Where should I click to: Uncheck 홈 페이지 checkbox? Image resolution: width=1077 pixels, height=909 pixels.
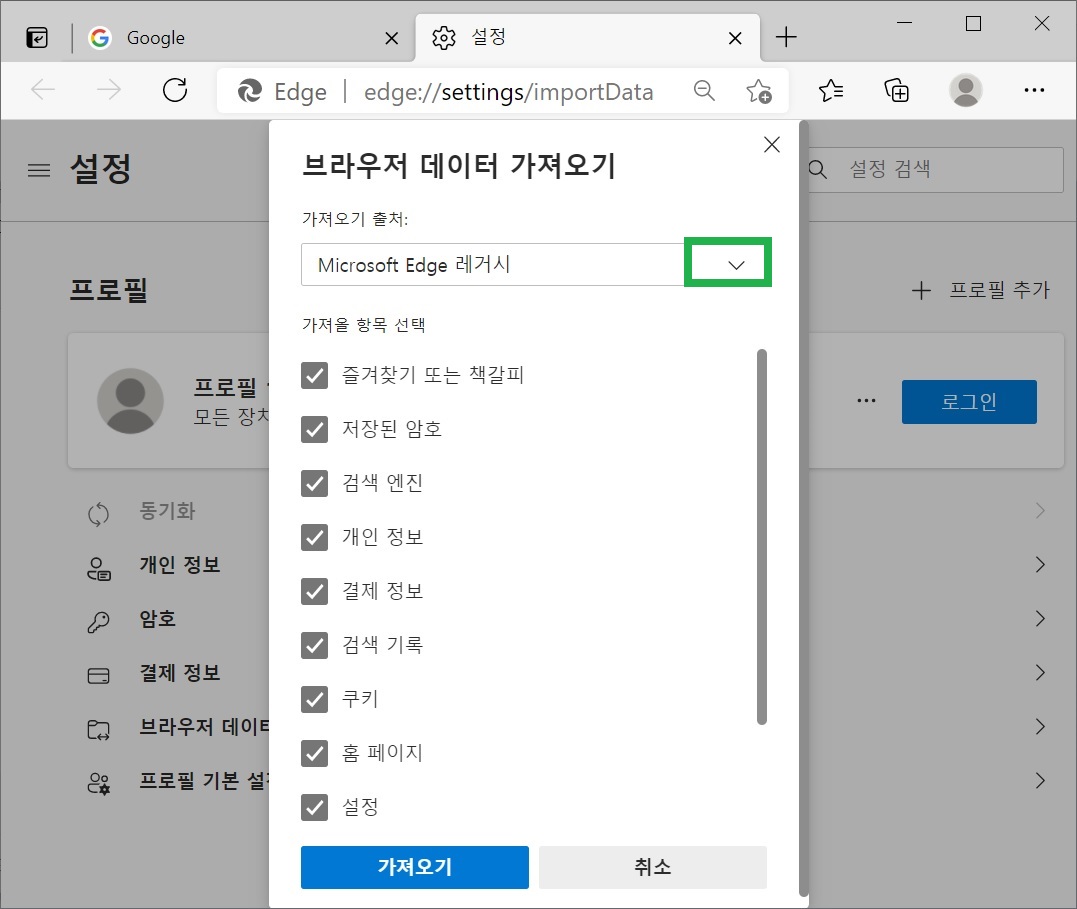(315, 753)
